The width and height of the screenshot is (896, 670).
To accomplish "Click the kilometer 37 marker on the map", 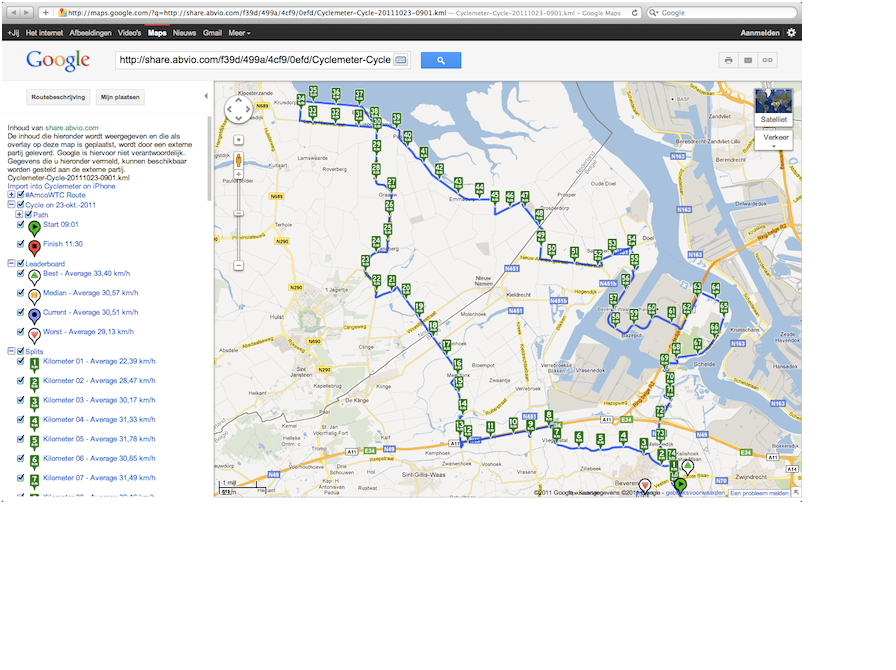I will click(359, 97).
